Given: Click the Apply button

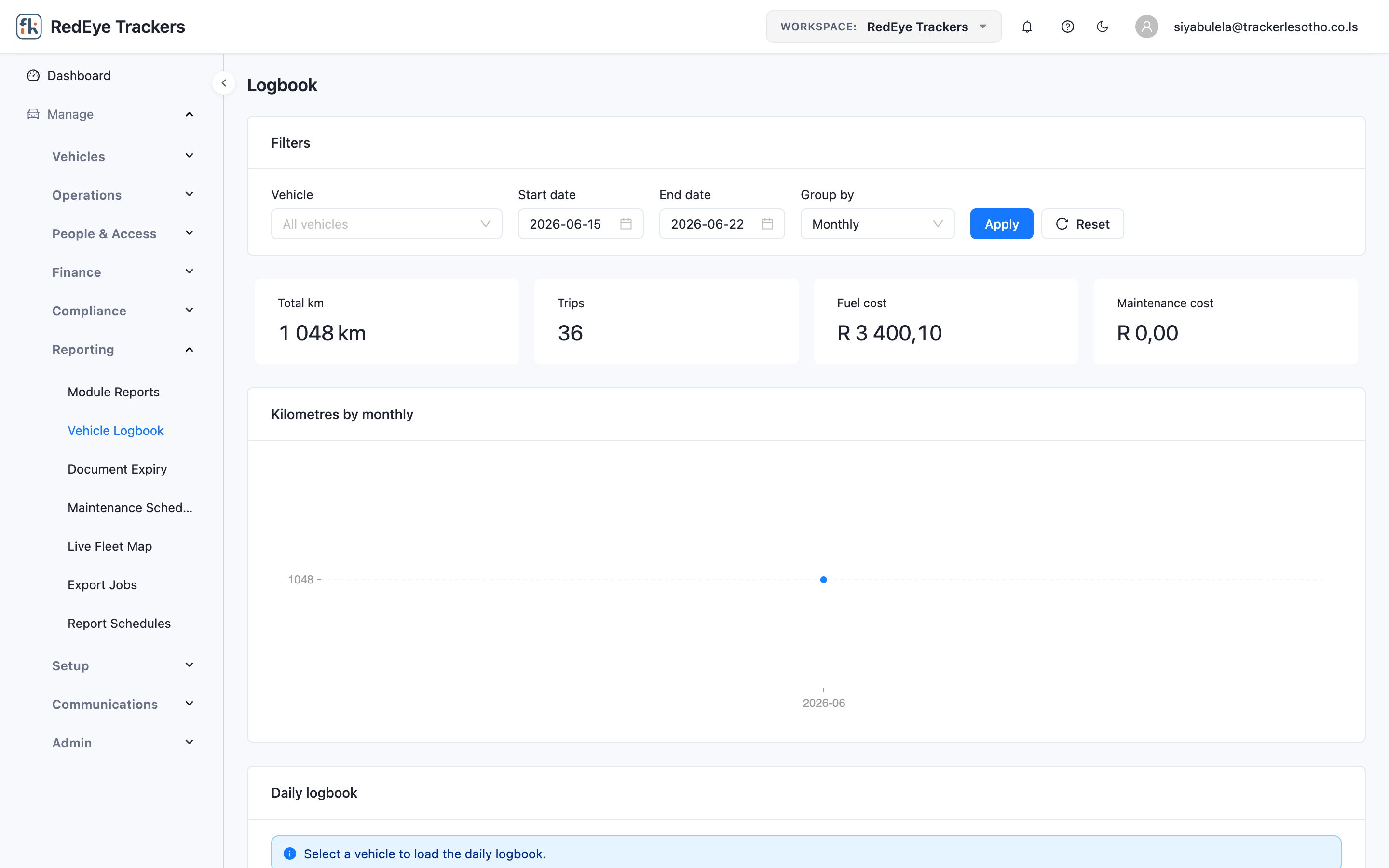Looking at the screenshot, I should coord(1002,224).
